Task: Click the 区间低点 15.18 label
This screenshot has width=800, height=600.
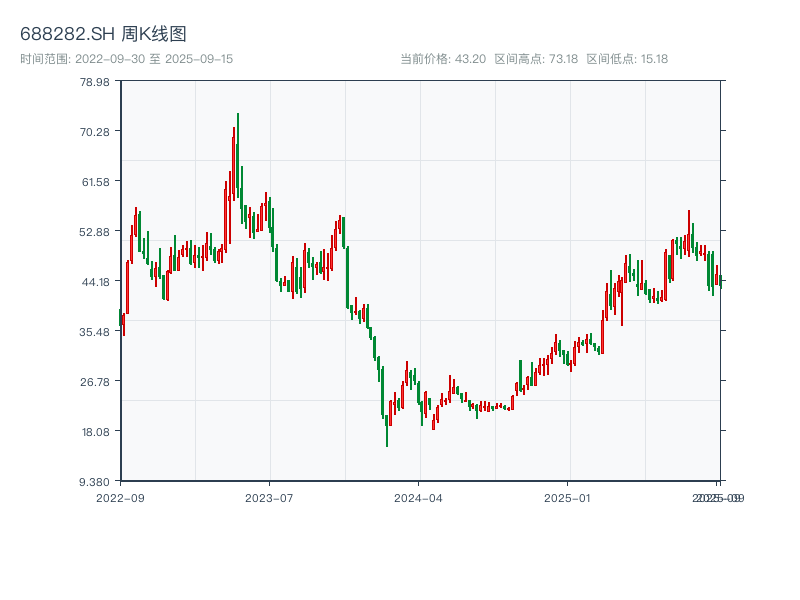Action: tap(627, 59)
